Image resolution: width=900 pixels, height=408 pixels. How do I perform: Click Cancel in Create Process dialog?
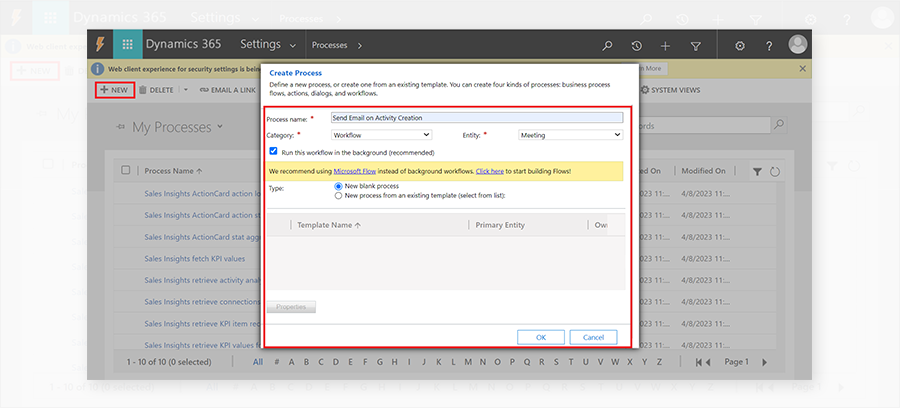593,337
